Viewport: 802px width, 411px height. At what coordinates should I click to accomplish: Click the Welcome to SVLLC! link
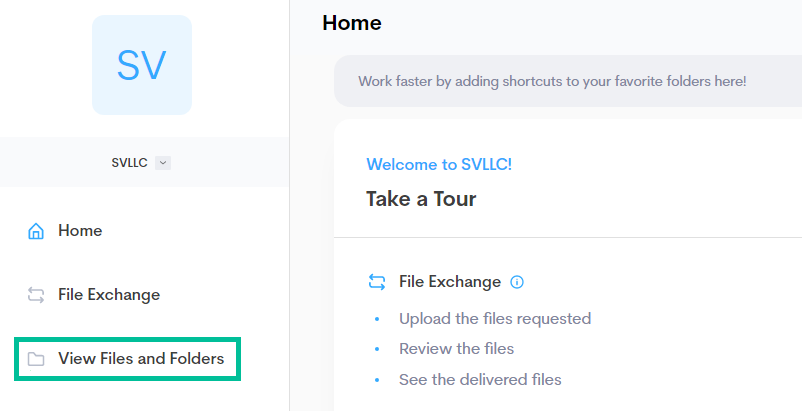(439, 165)
